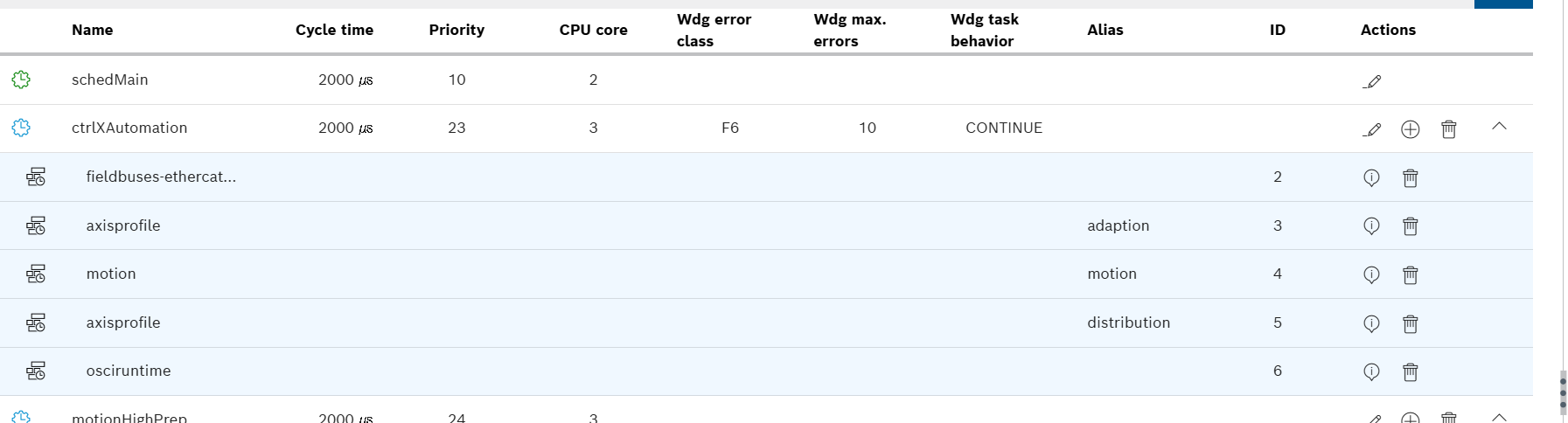Select the ctrlXAutomation task name
The width and height of the screenshot is (1568, 423).
129,128
